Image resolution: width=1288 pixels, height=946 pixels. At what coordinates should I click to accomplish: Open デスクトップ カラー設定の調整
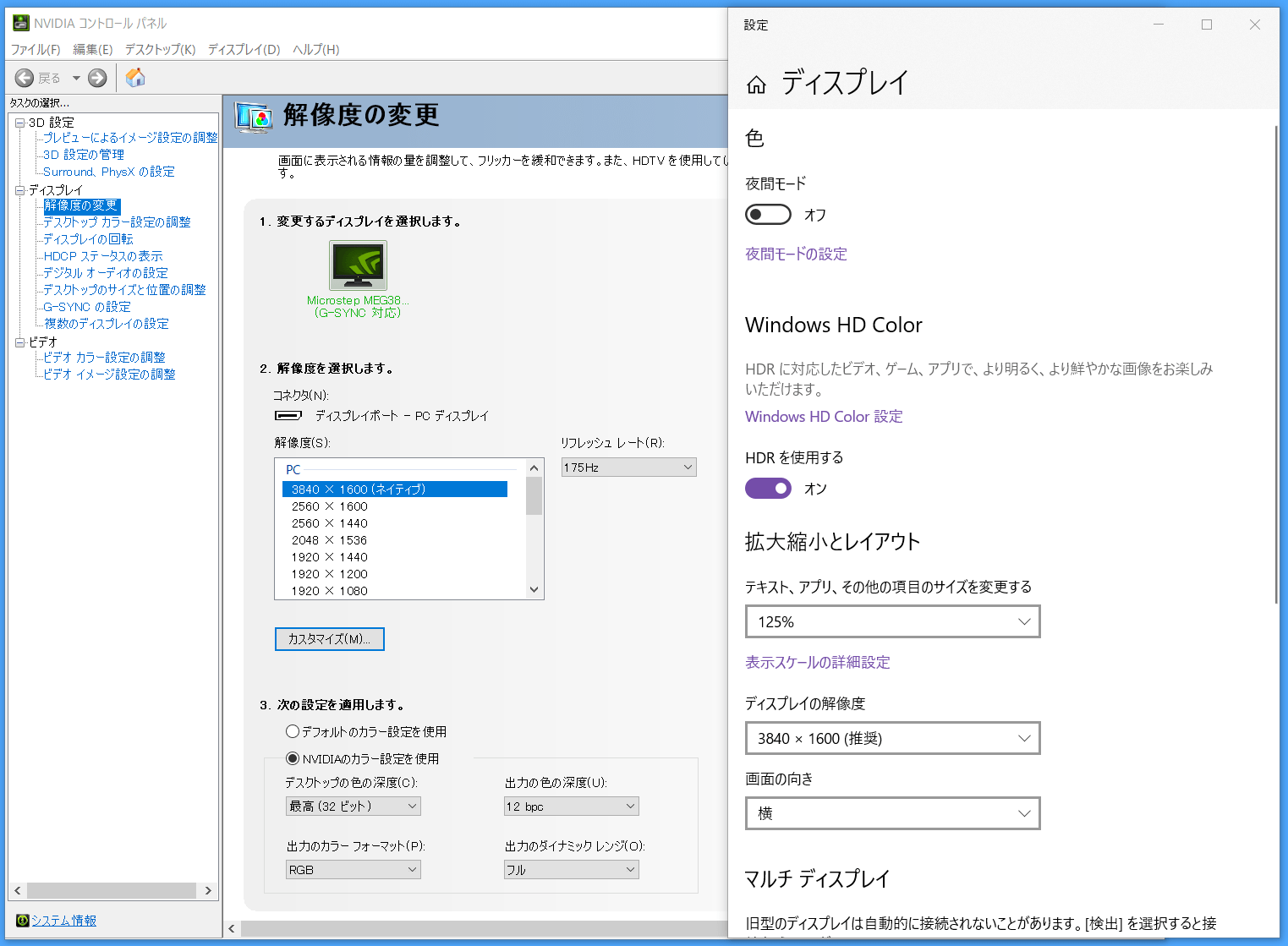point(117,222)
